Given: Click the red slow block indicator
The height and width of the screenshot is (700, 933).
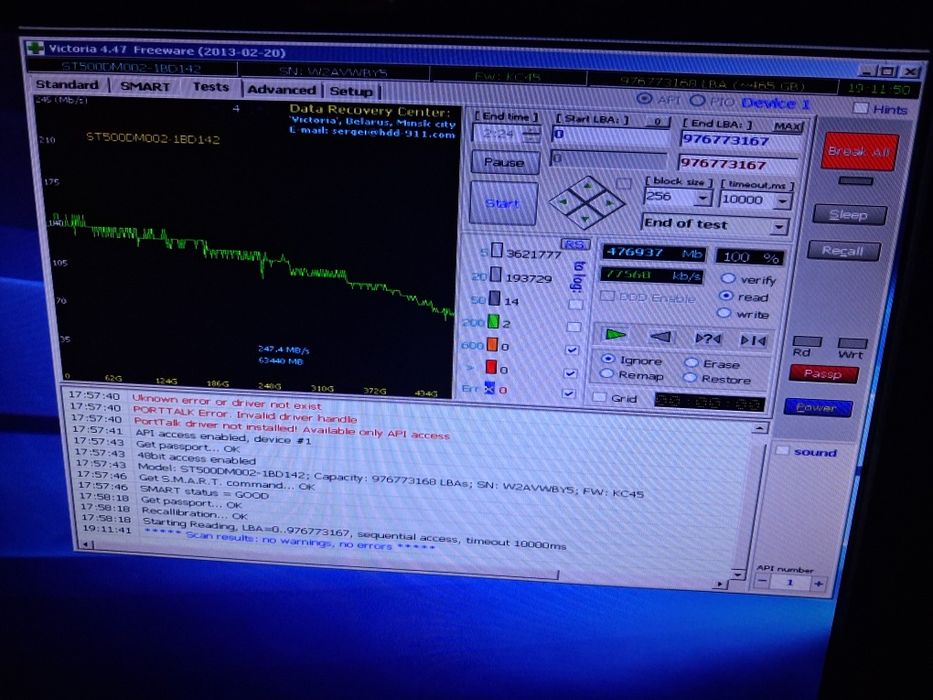Looking at the screenshot, I should point(491,368).
